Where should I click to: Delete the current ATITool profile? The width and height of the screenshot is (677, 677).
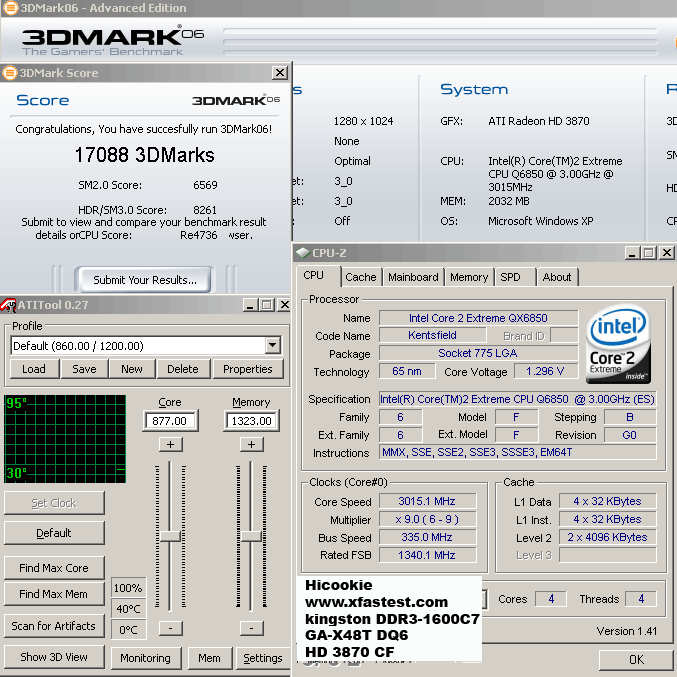(183, 369)
